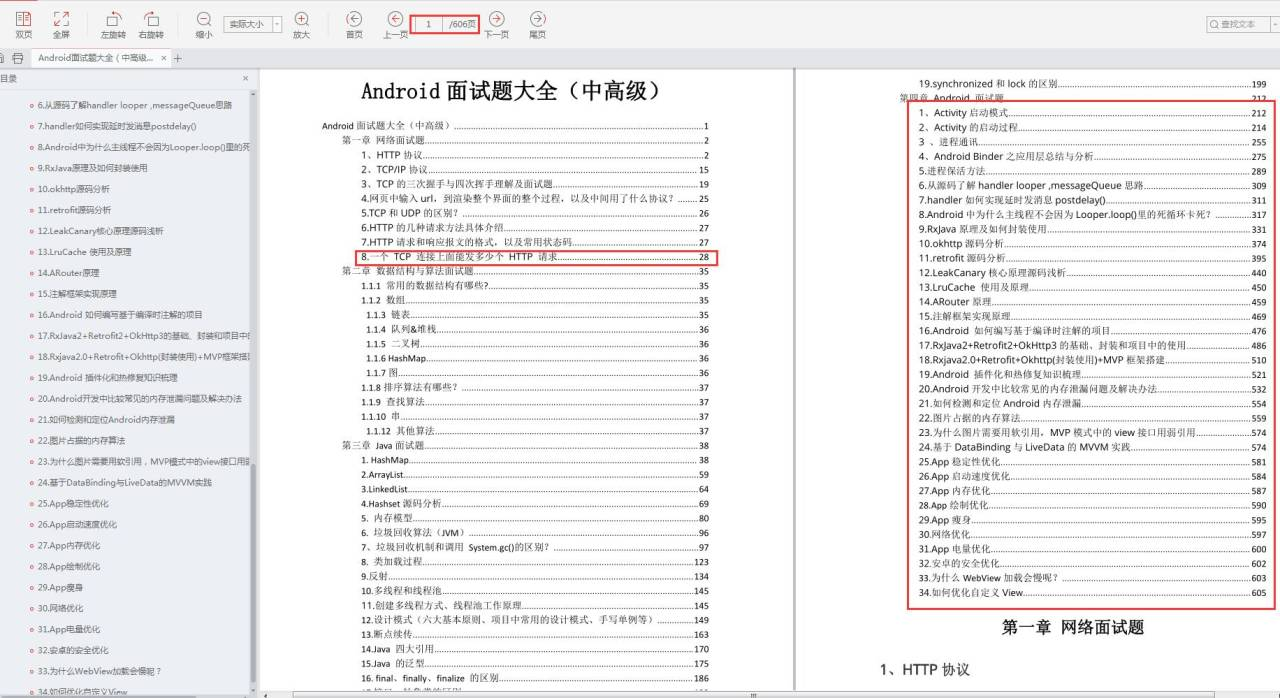Zoom in with the 放大 button
The width and height of the screenshot is (1280, 698).
point(301,24)
